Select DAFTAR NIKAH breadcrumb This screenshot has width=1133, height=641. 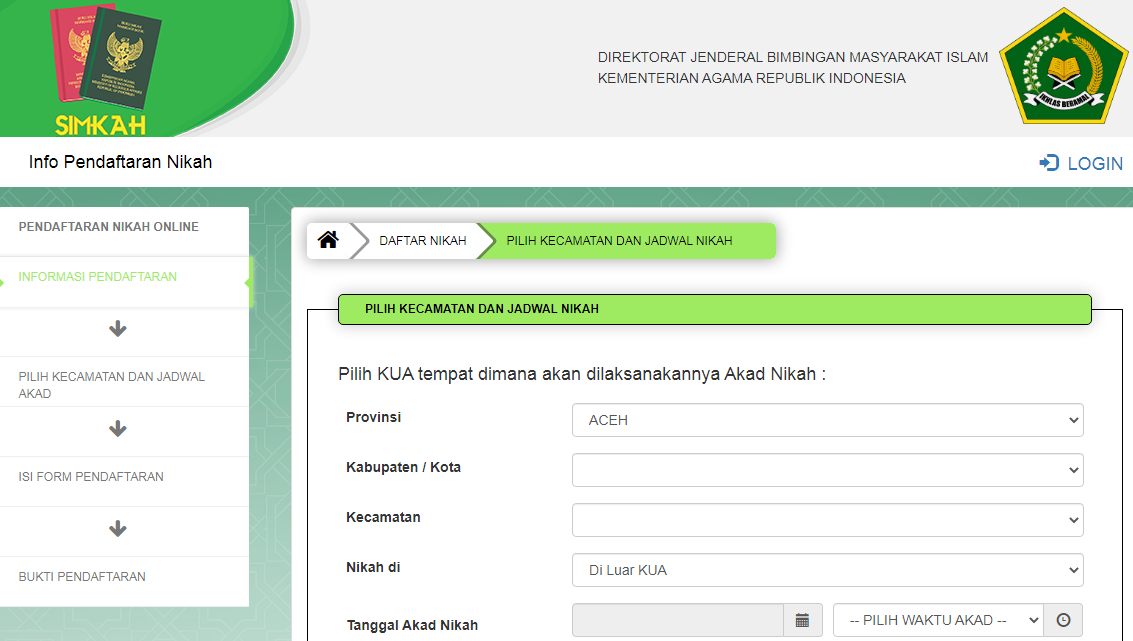point(423,241)
